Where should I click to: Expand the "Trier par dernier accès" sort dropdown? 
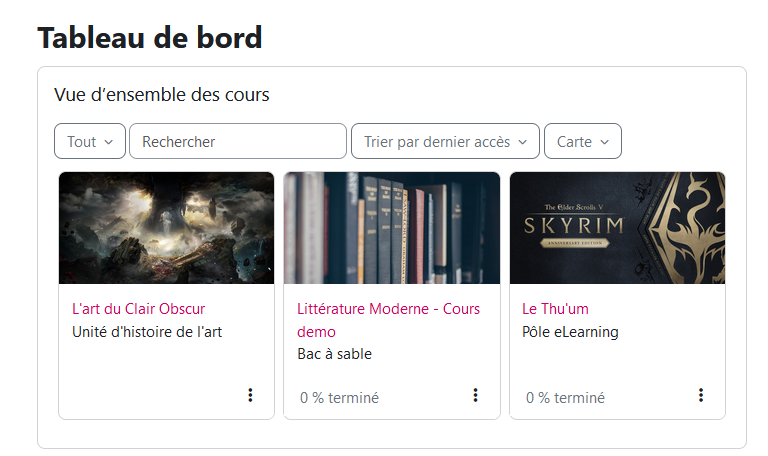[445, 142]
